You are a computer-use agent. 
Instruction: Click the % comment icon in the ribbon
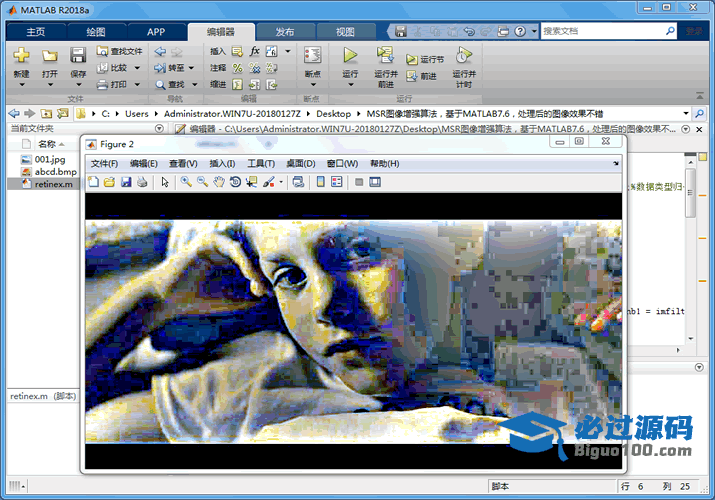coord(238,68)
